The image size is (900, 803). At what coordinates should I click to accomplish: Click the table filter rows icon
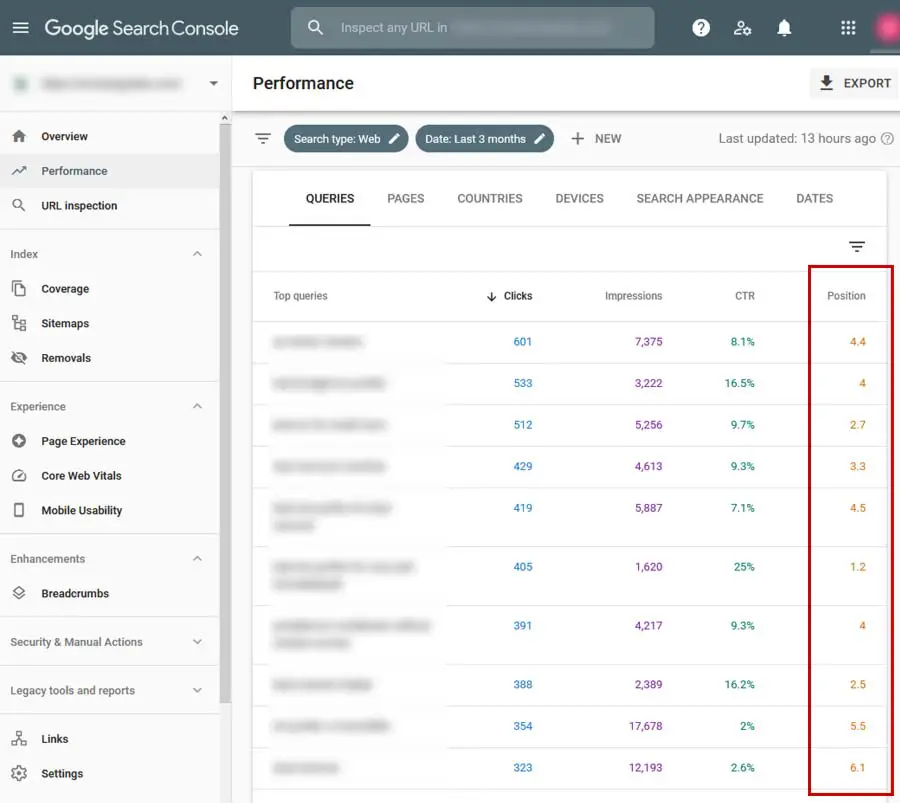[x=856, y=246]
